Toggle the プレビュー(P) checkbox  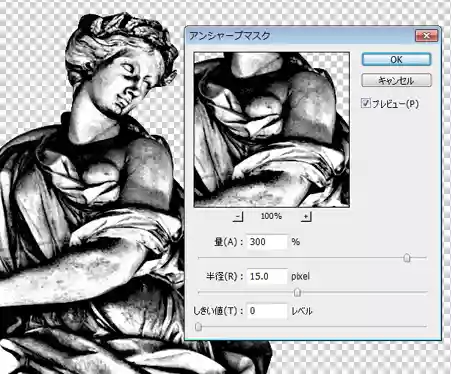click(366, 103)
